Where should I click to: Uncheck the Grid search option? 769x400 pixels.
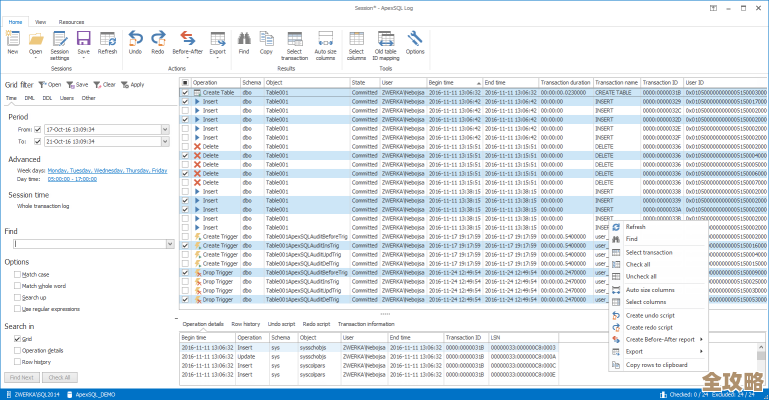pyautogui.click(x=15, y=339)
